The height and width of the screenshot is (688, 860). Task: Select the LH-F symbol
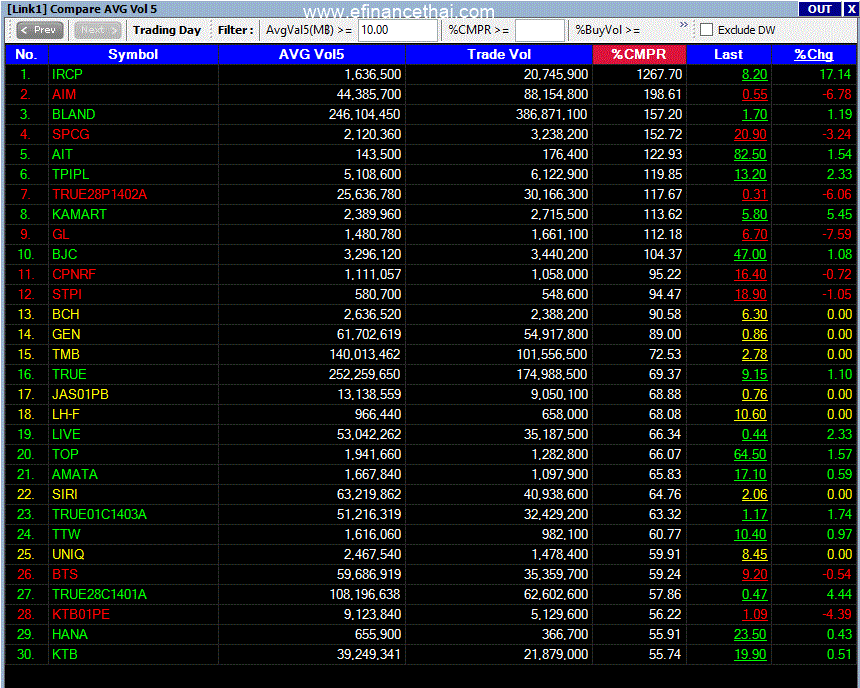65,415
